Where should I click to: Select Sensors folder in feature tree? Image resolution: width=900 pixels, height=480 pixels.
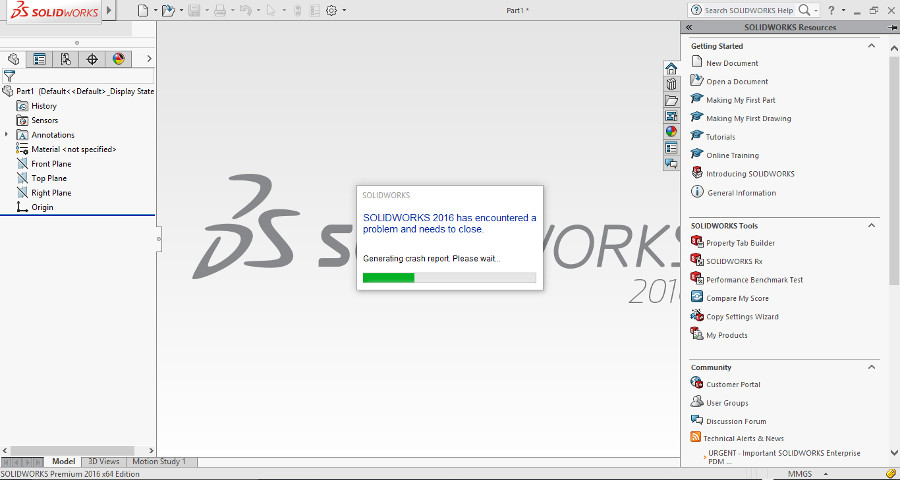37,120
